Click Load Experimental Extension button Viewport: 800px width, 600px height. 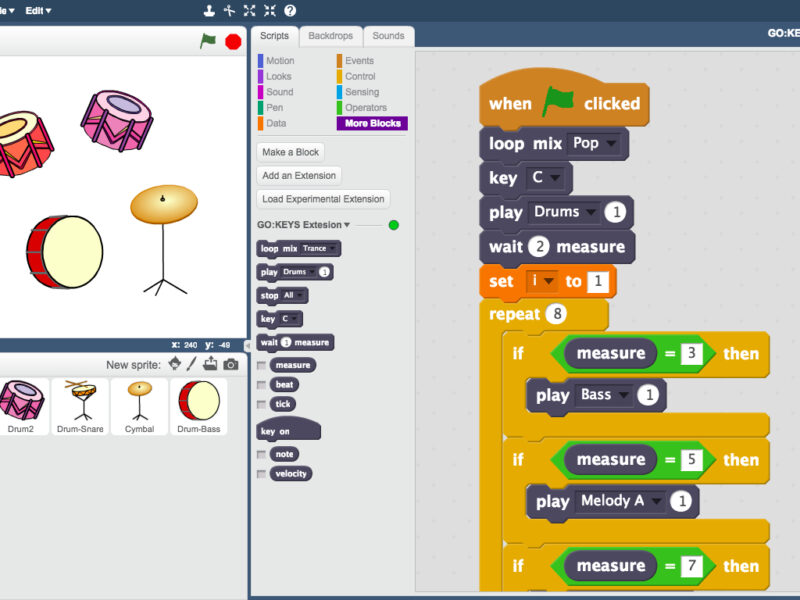click(x=323, y=199)
